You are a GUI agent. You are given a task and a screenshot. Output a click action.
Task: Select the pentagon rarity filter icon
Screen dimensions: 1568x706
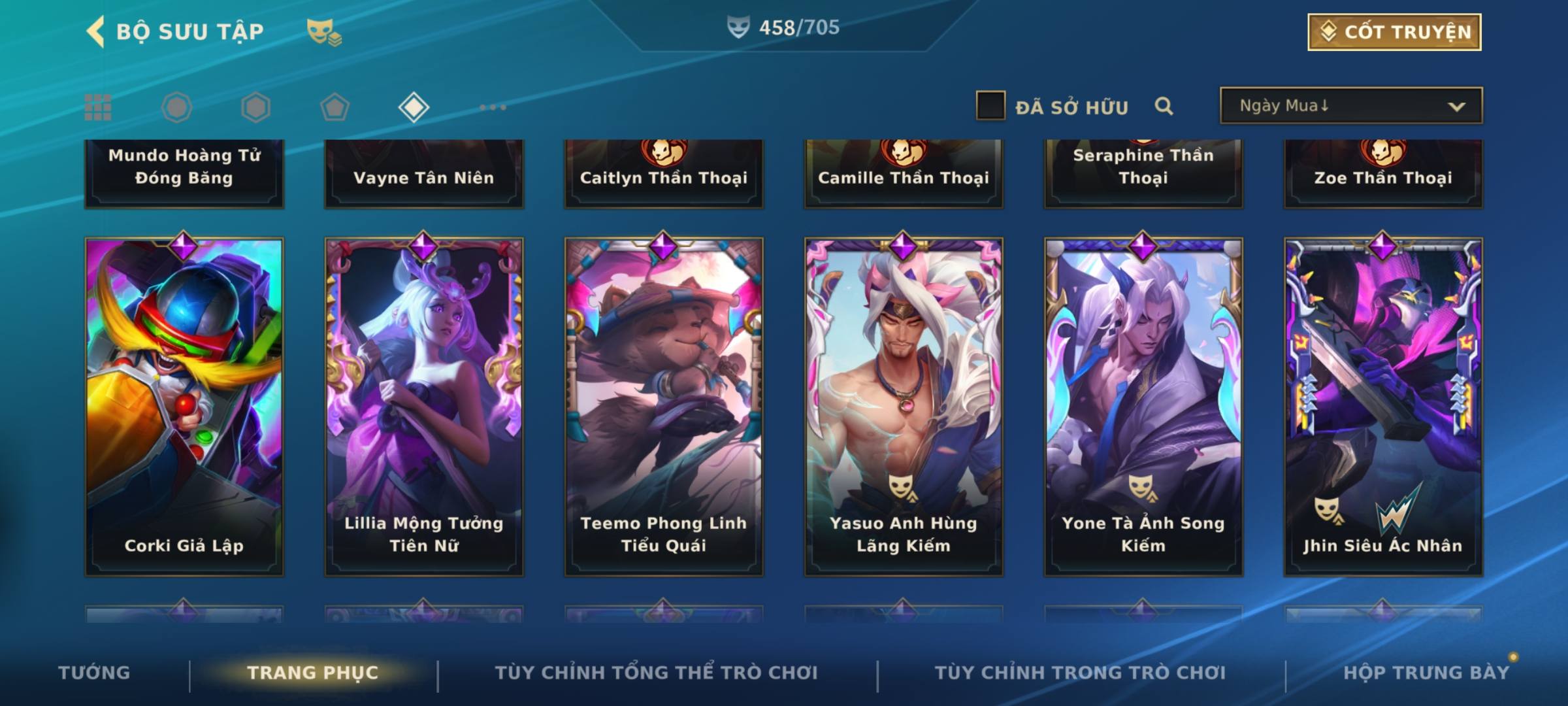[335, 107]
